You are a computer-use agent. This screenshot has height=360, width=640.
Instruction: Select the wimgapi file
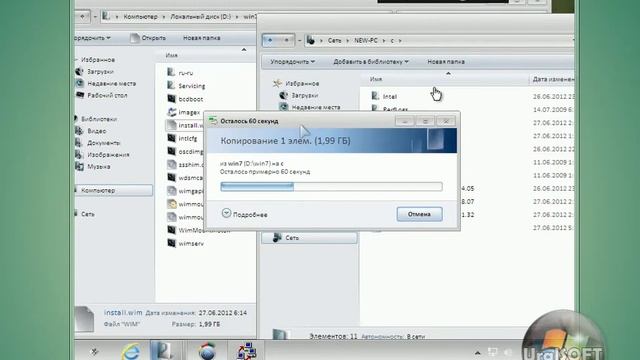(185, 191)
